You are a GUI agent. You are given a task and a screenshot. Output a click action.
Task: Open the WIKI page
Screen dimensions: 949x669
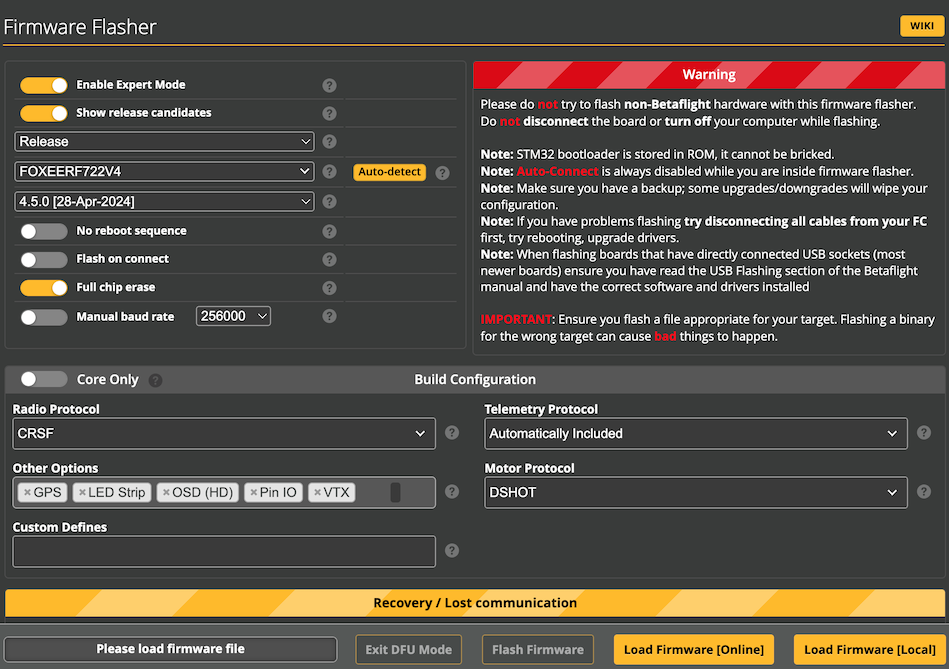coord(921,25)
